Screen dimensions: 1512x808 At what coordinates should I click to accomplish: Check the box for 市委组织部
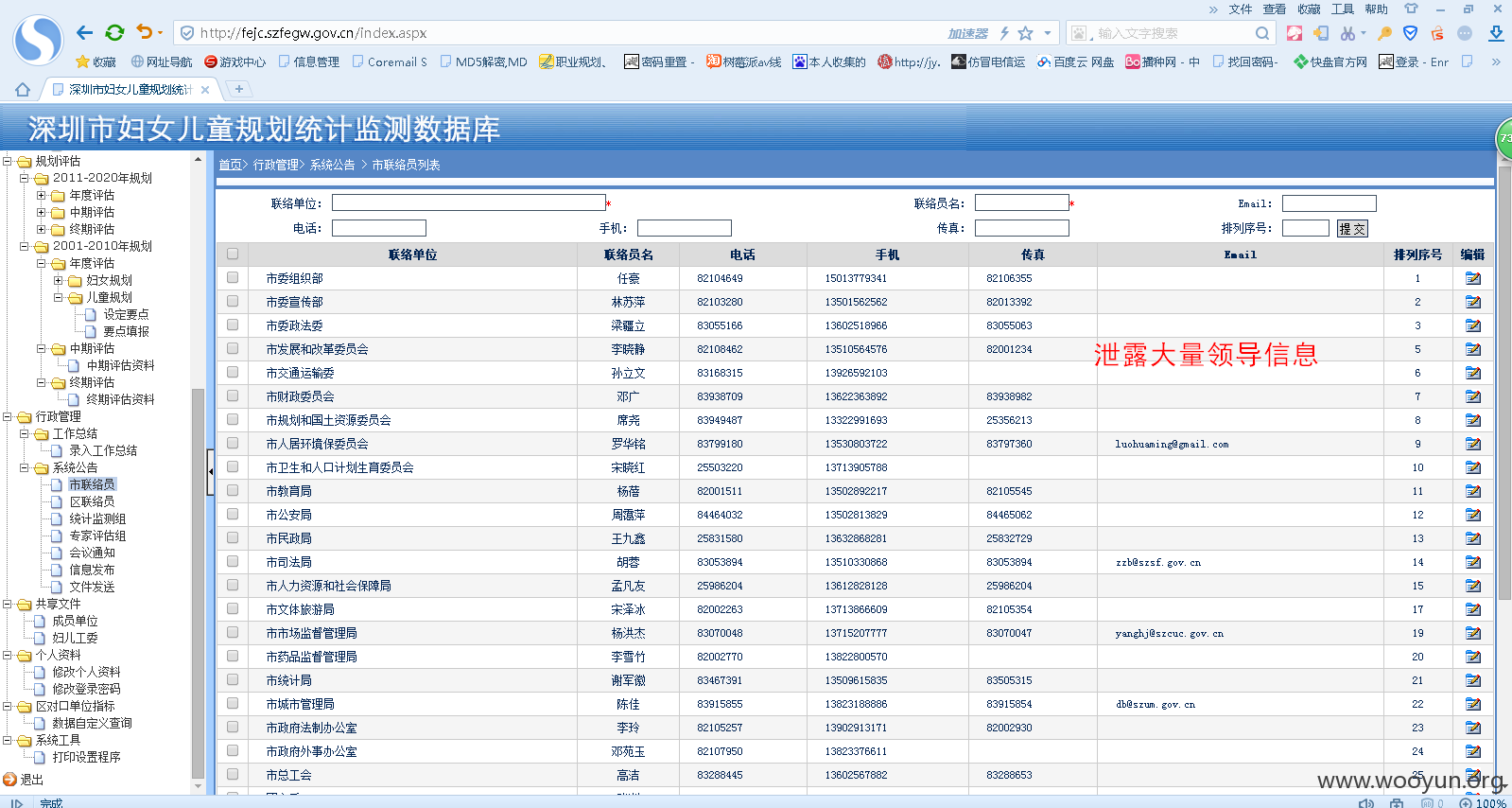[233, 277]
